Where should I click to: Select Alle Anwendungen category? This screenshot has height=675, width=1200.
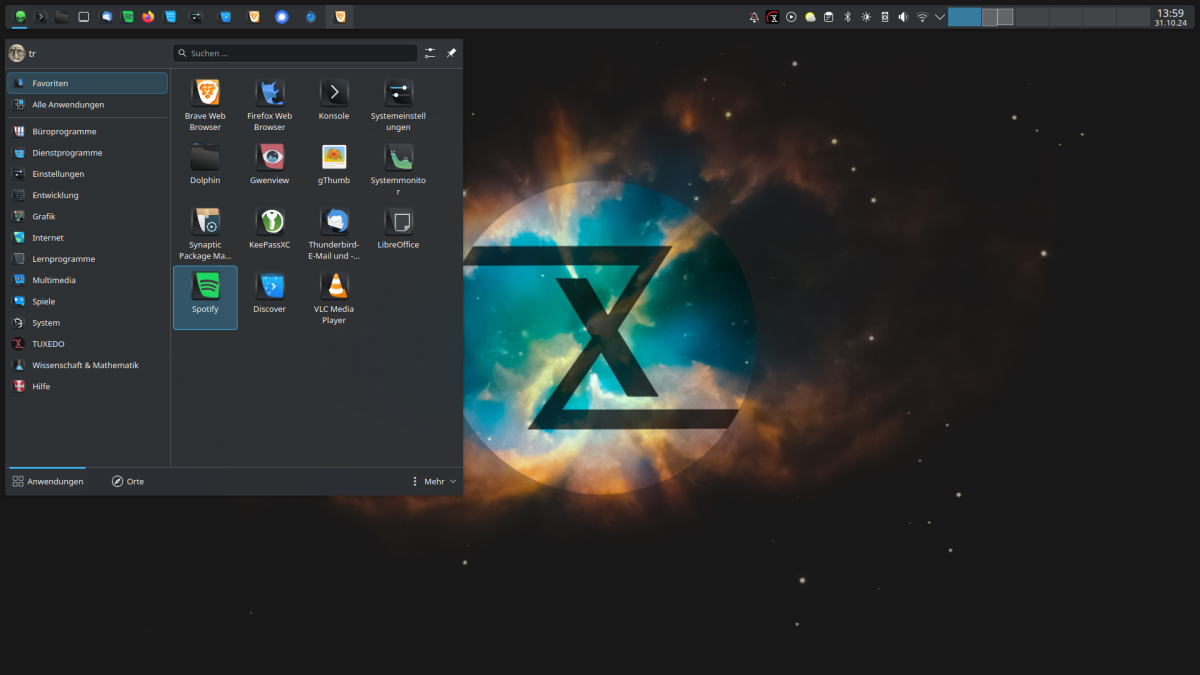pyautogui.click(x=87, y=104)
